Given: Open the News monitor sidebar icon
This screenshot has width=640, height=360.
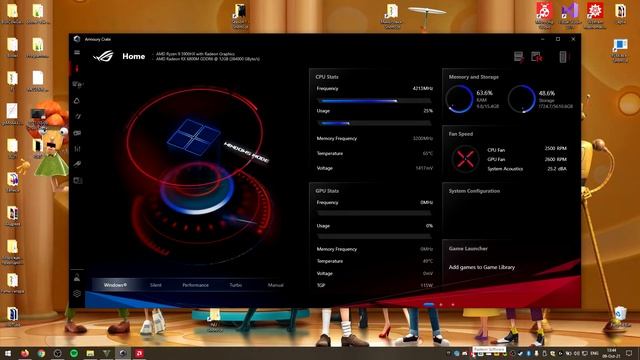Looking at the screenshot, I should point(77,180).
